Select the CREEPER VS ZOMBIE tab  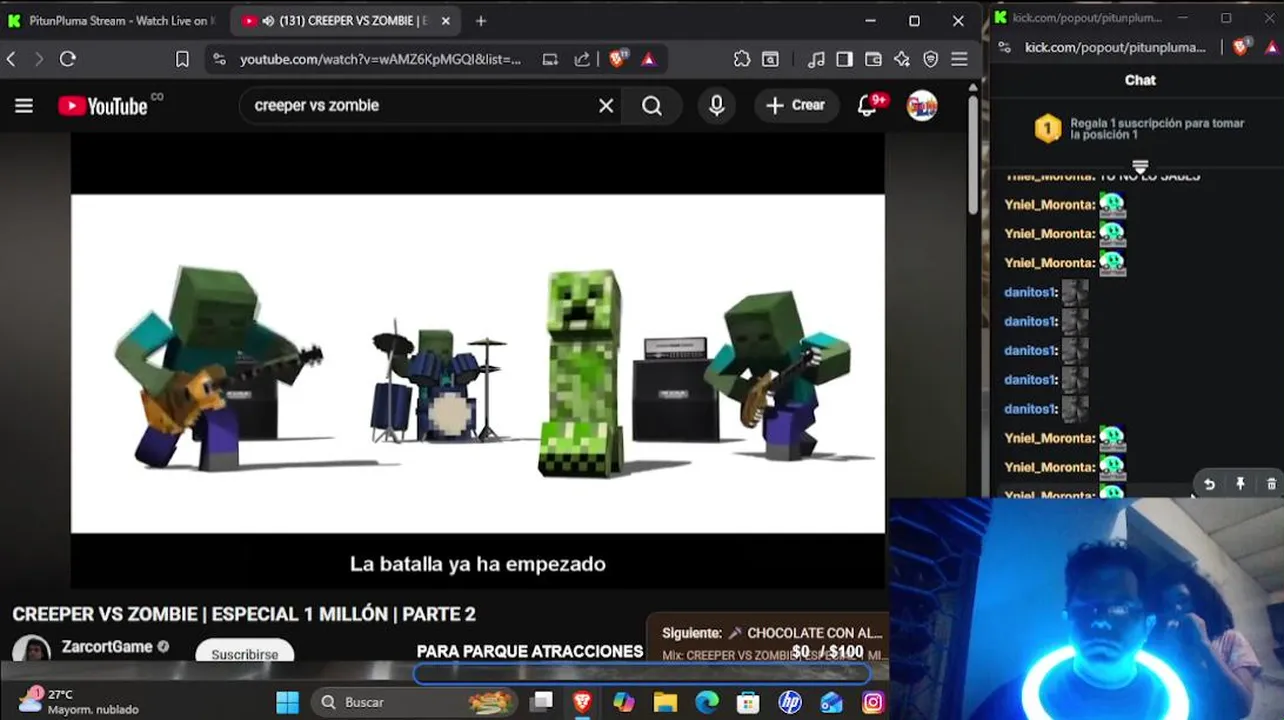pos(345,21)
